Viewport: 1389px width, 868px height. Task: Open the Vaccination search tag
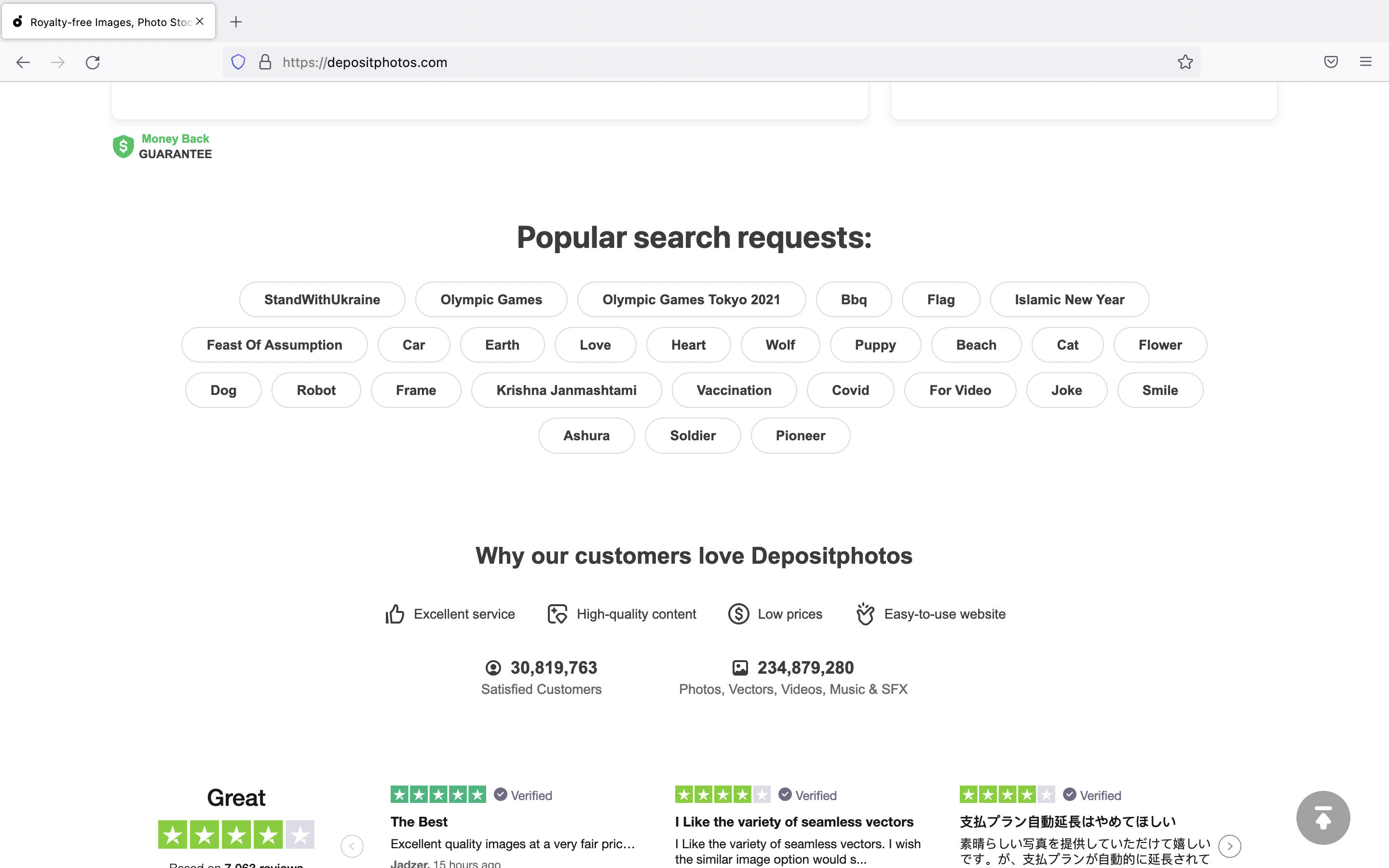click(734, 391)
